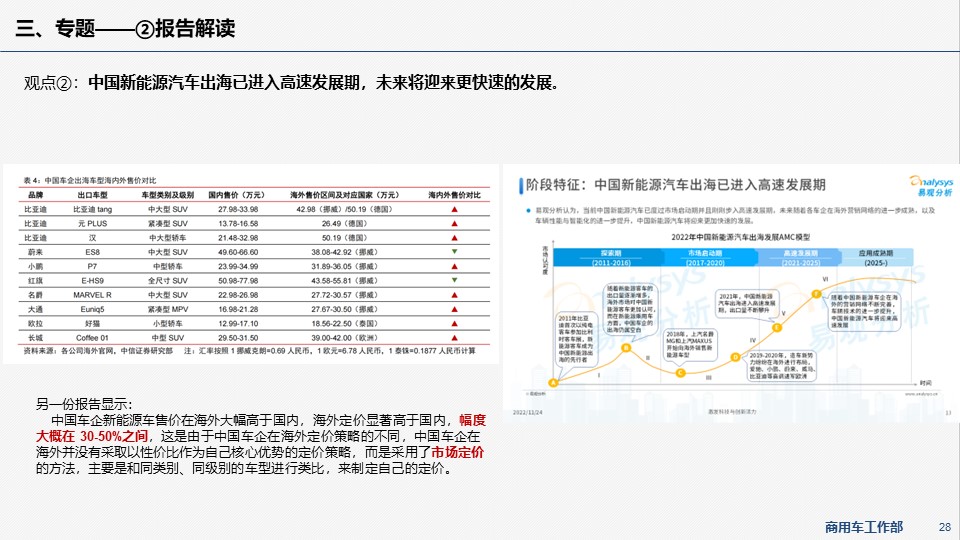Select the 应用成熟期 (2025-) stage header
This screenshot has height=540, width=960.
point(876,257)
